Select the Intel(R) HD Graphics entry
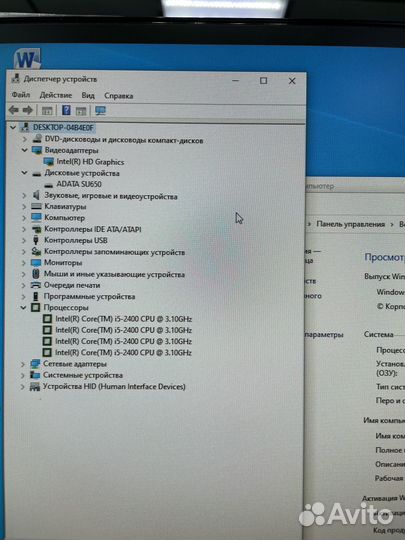This screenshot has height=540, width=405. tap(90, 162)
